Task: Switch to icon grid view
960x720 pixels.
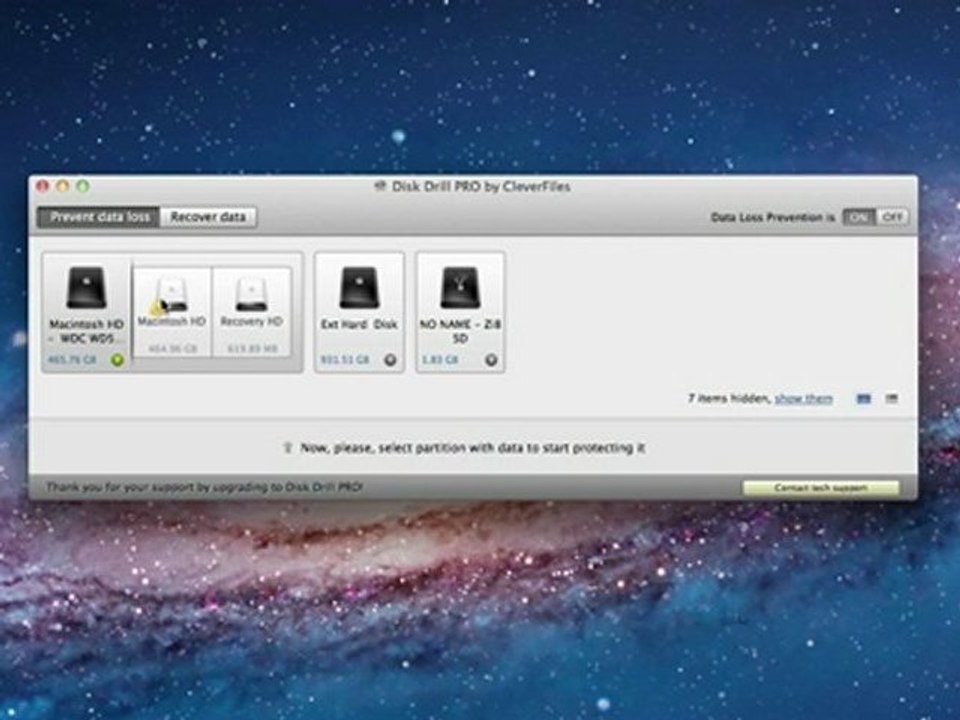Action: 863,399
